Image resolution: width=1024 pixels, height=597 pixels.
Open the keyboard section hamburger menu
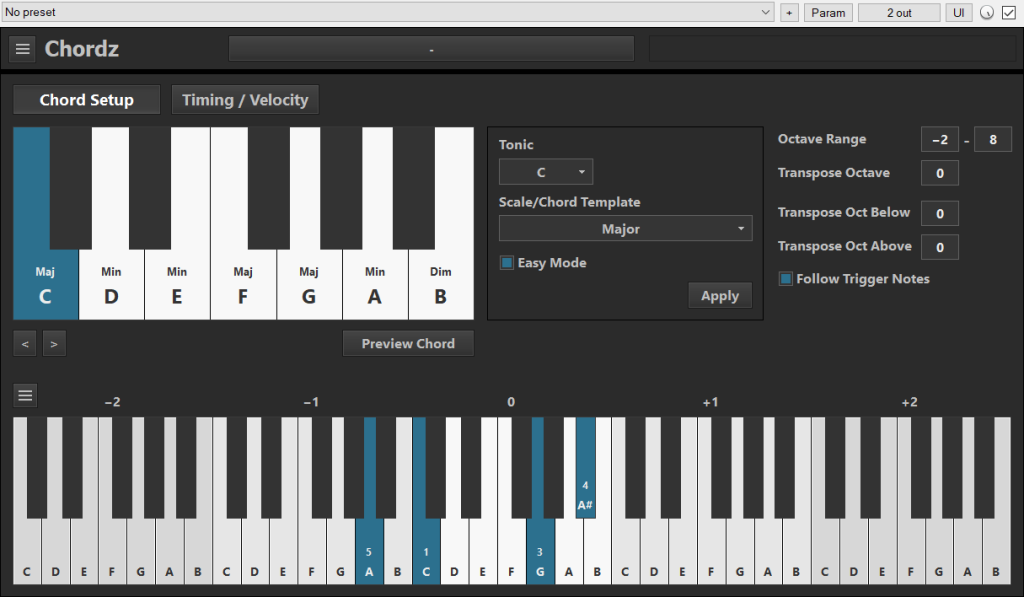(x=25, y=395)
